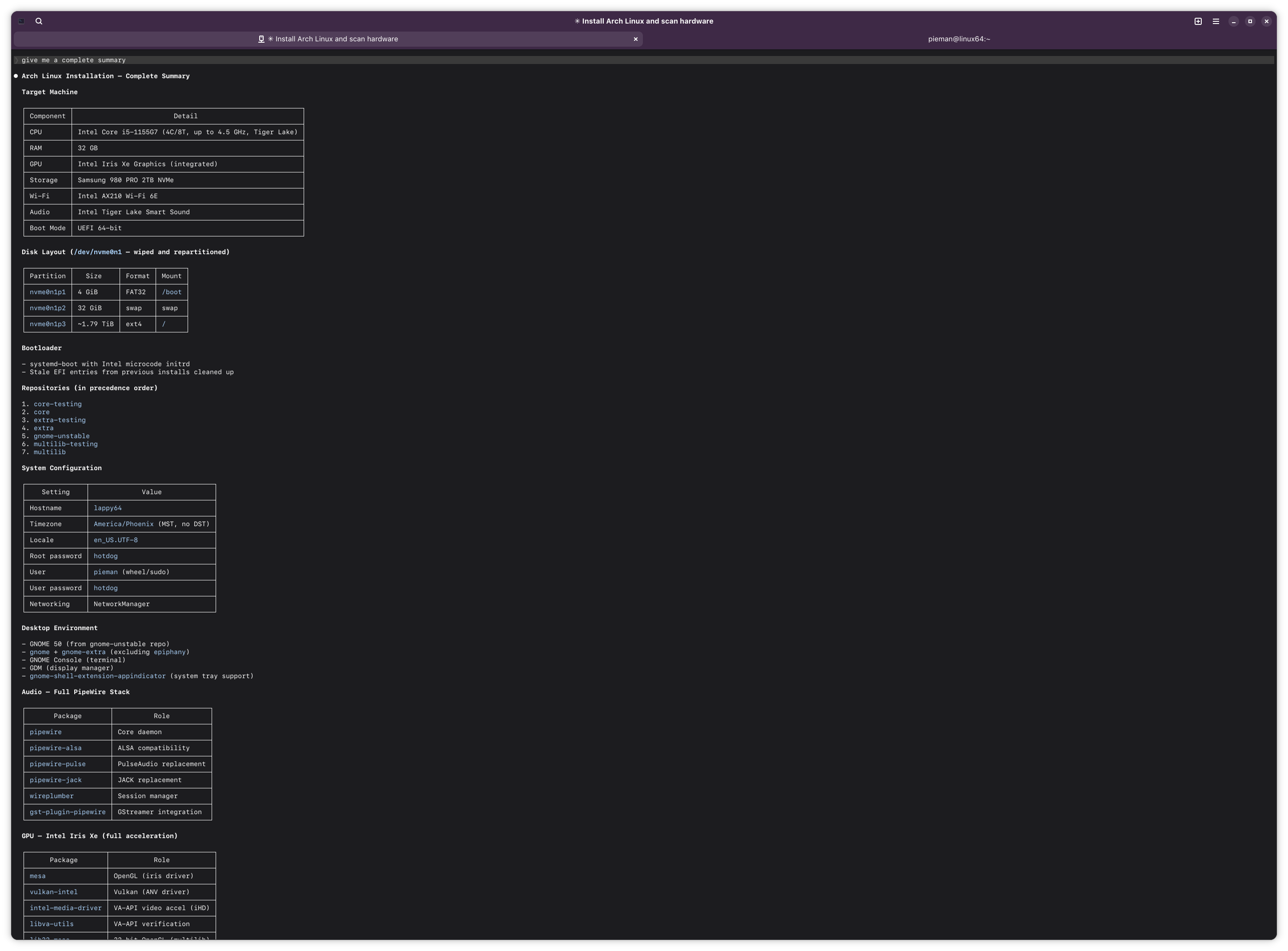
Task: Click the lappy64 hostname value
Action: (x=108, y=508)
